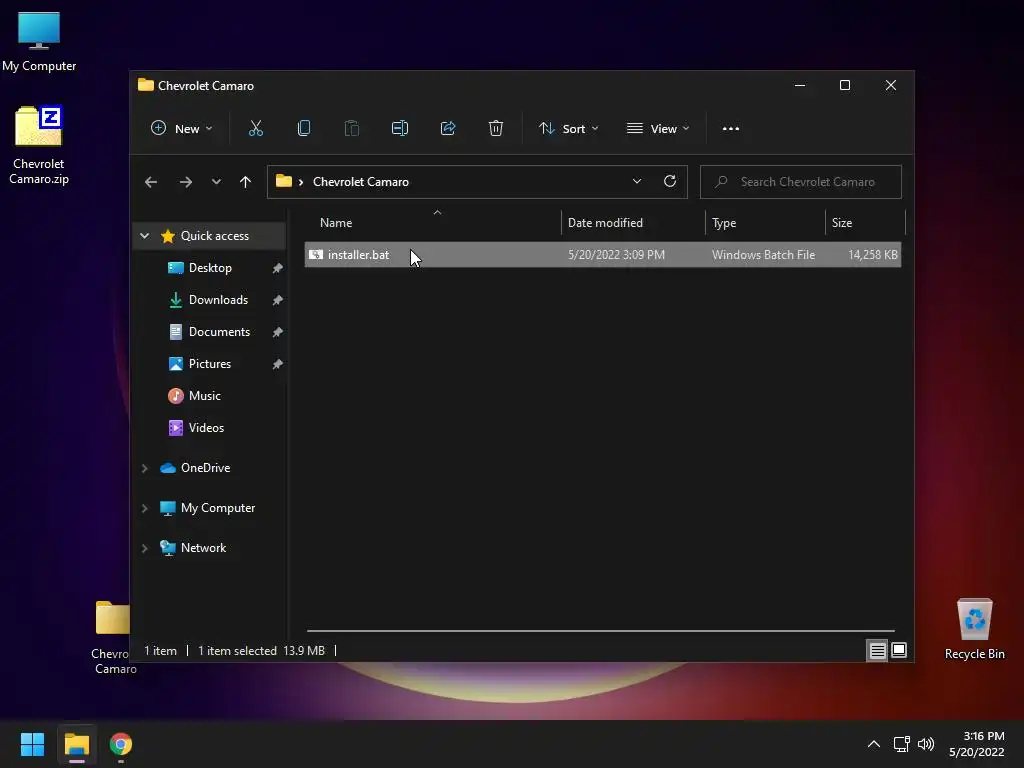Image resolution: width=1024 pixels, height=768 pixels.
Task: Sort by Date modified column header
Action: coord(633,223)
